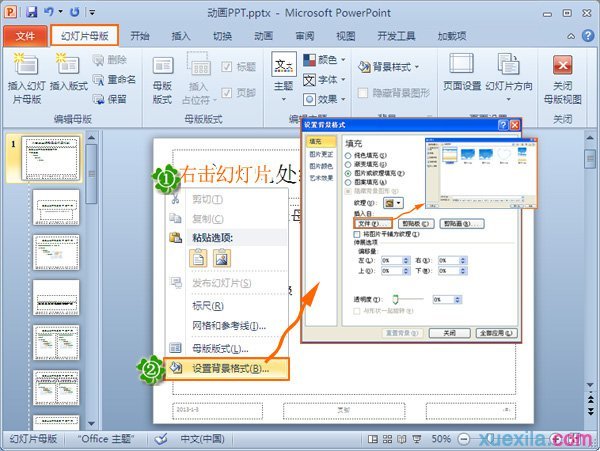The height and width of the screenshot is (451, 600).
Task: Toggle the Title (标题) checkbox
Action: pos(226,67)
